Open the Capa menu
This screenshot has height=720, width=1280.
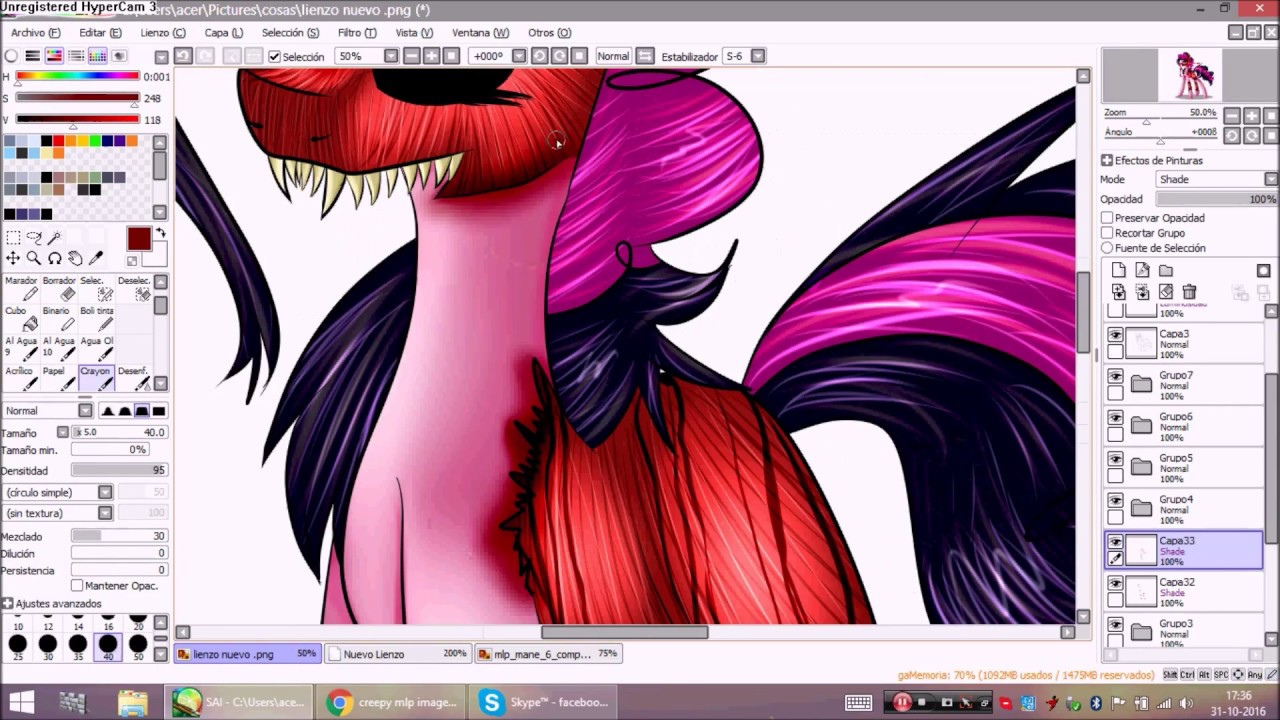point(223,33)
